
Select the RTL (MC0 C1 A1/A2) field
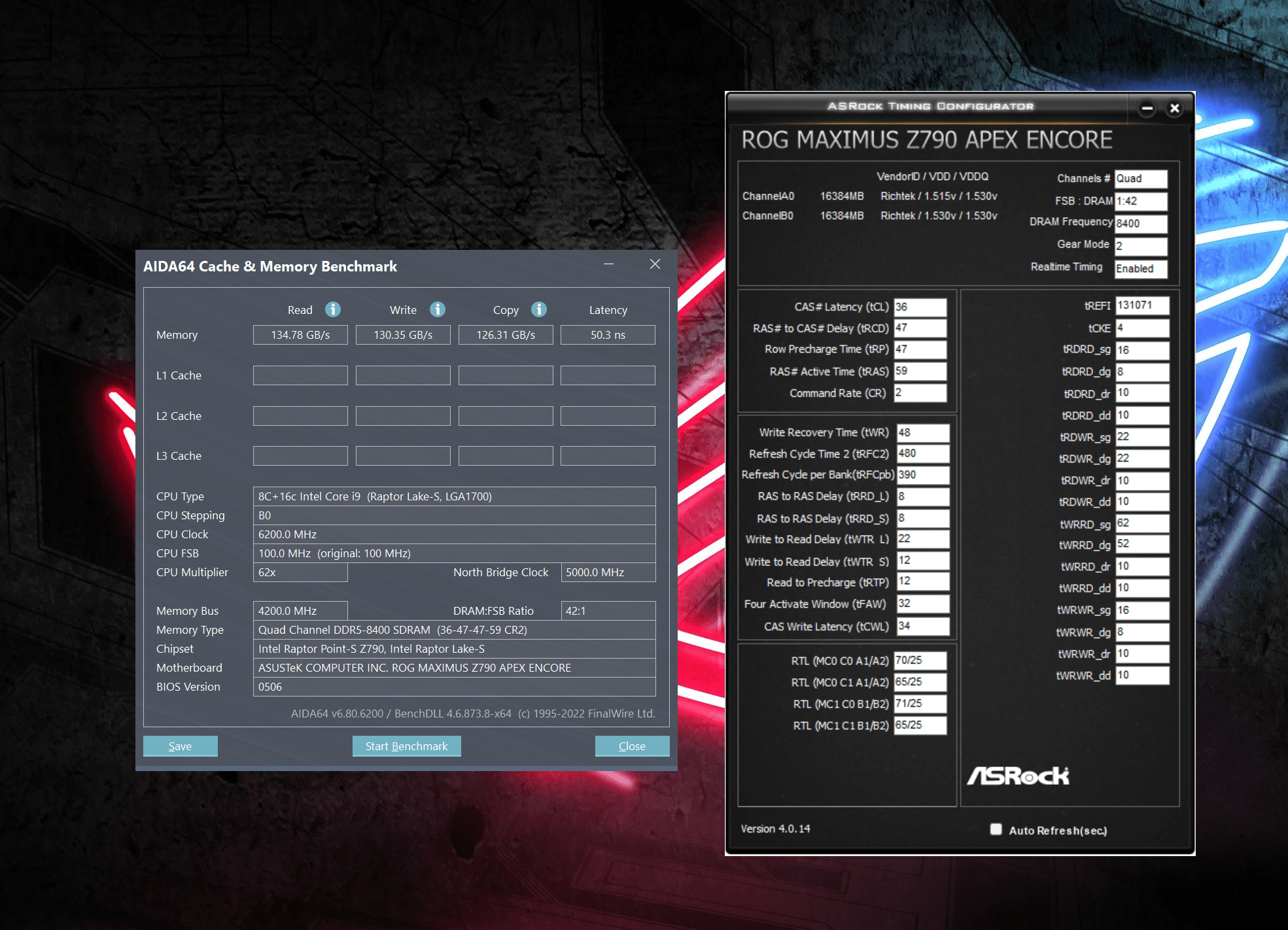pyautogui.click(x=920, y=682)
